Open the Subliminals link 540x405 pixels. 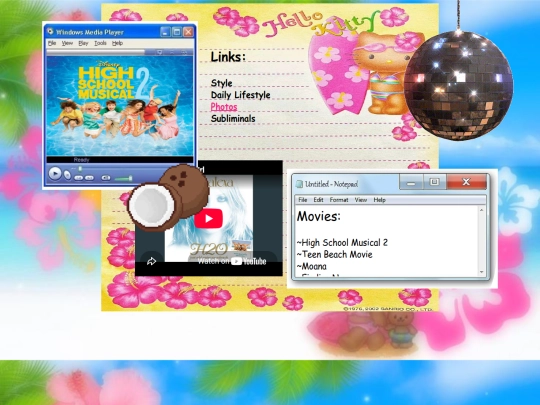[x=233, y=118]
